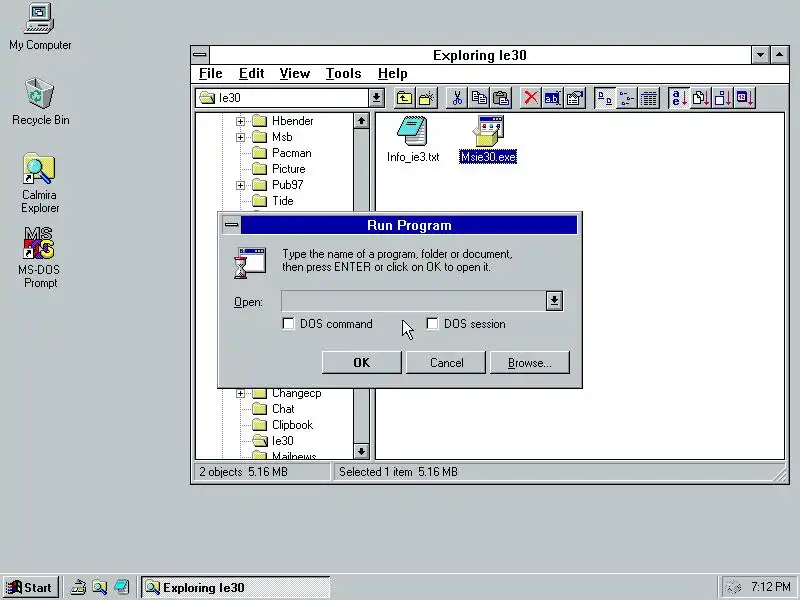Switch to details view

click(649, 97)
